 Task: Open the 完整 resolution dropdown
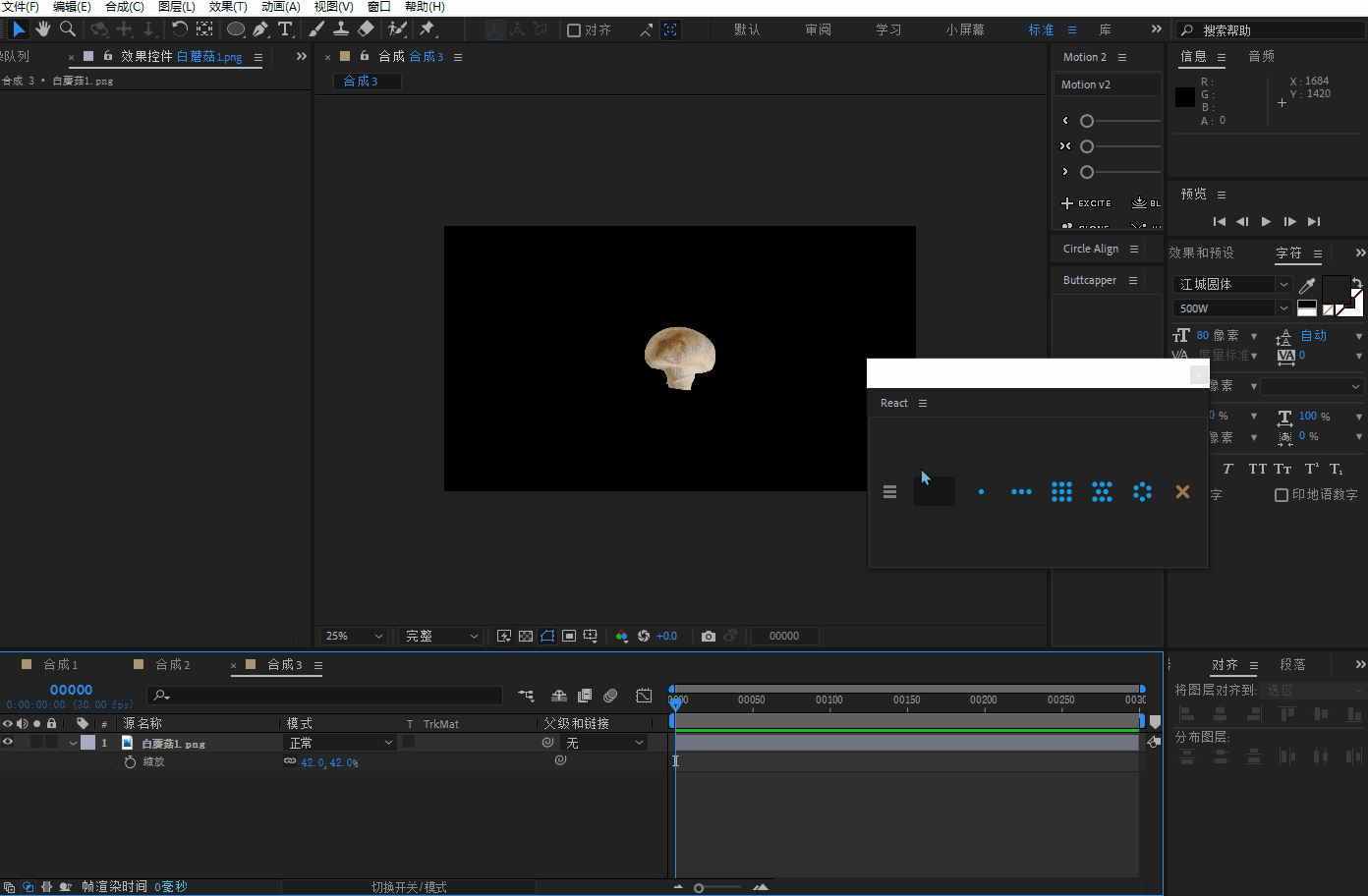pyautogui.click(x=442, y=636)
